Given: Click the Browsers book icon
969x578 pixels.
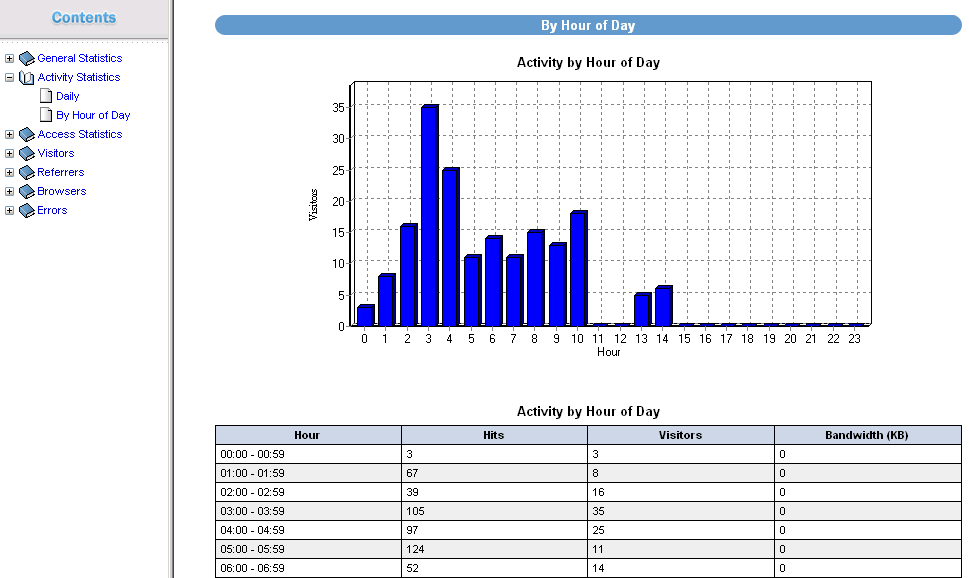Looking at the screenshot, I should [27, 192].
